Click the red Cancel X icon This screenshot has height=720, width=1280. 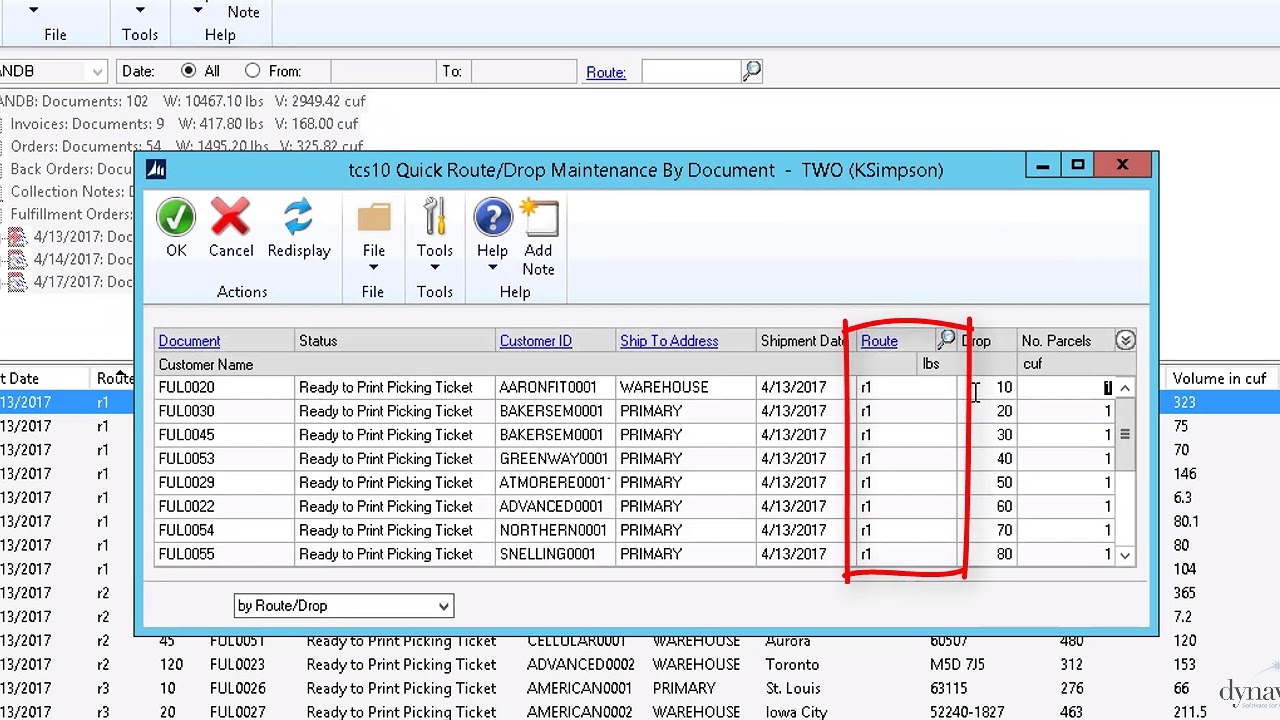pyautogui.click(x=231, y=218)
